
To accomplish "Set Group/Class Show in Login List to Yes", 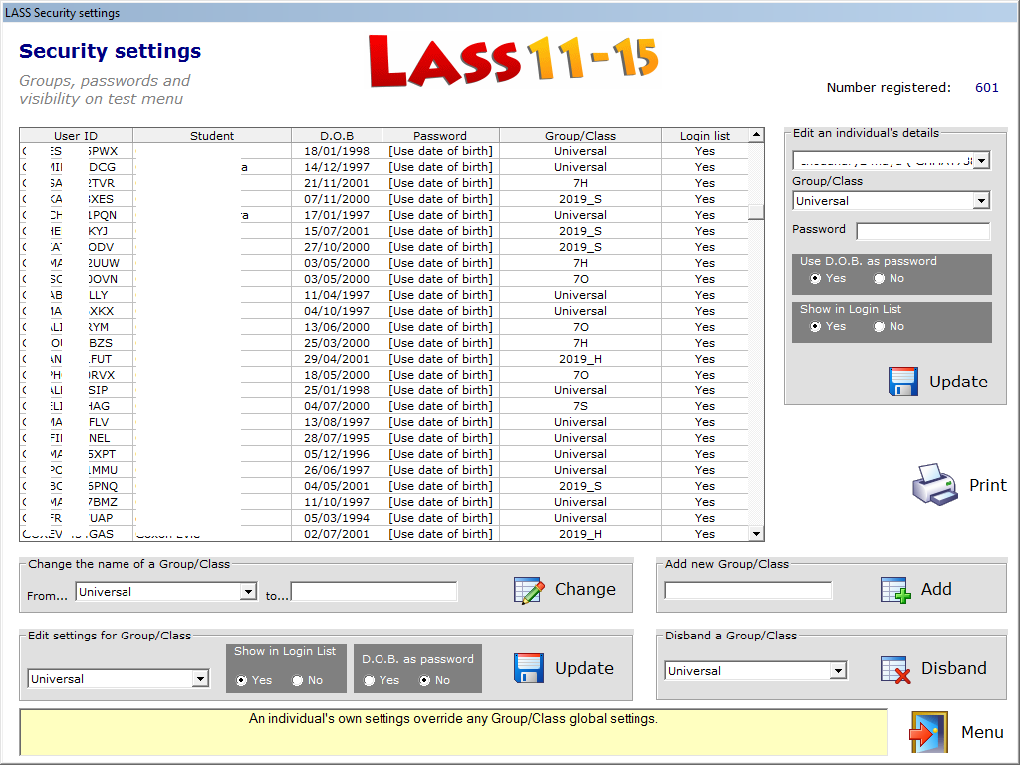I will pos(241,680).
